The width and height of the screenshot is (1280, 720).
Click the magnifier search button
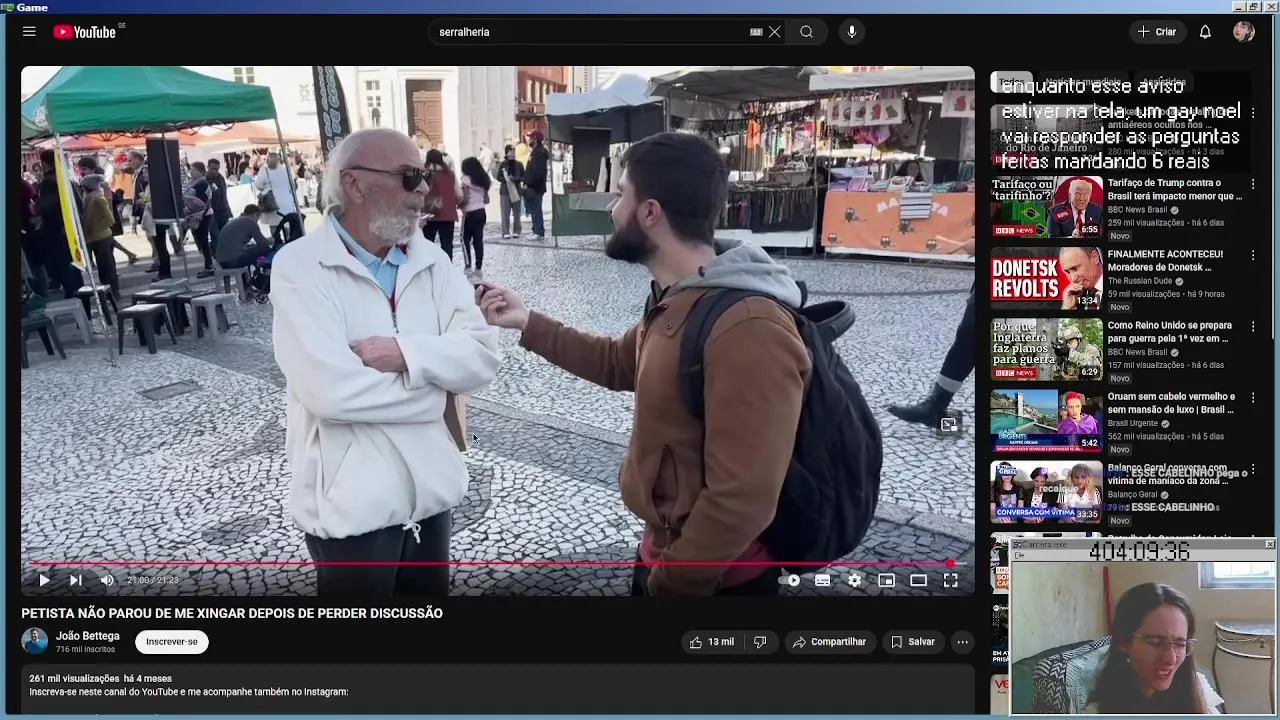(x=806, y=32)
